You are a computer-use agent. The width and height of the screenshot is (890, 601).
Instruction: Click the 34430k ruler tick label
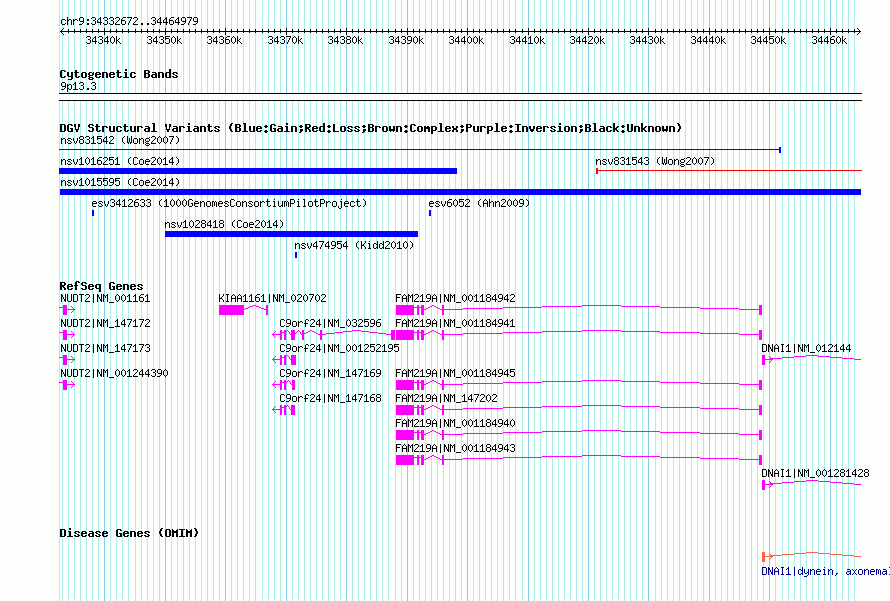[x=647, y=40]
